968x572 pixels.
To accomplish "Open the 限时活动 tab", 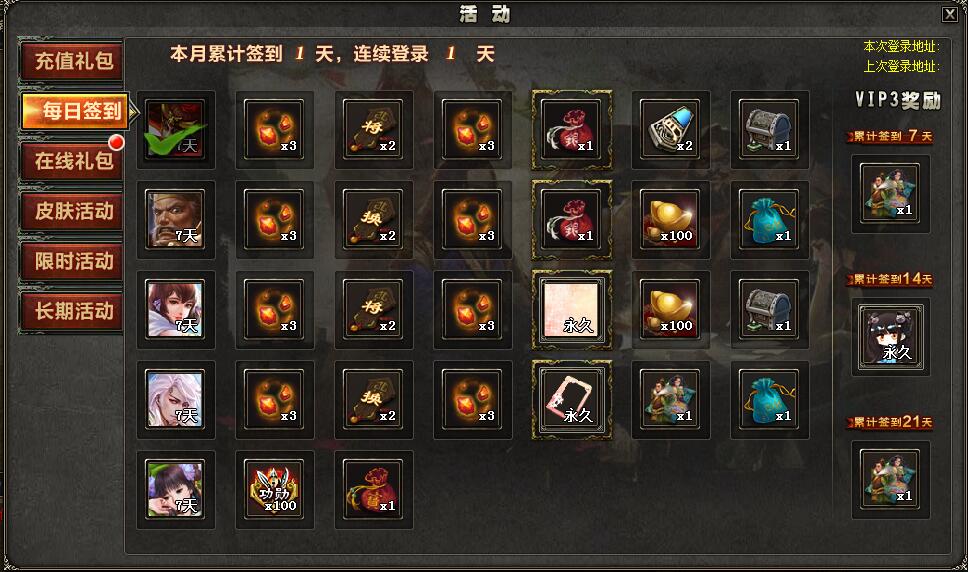I will tap(73, 261).
